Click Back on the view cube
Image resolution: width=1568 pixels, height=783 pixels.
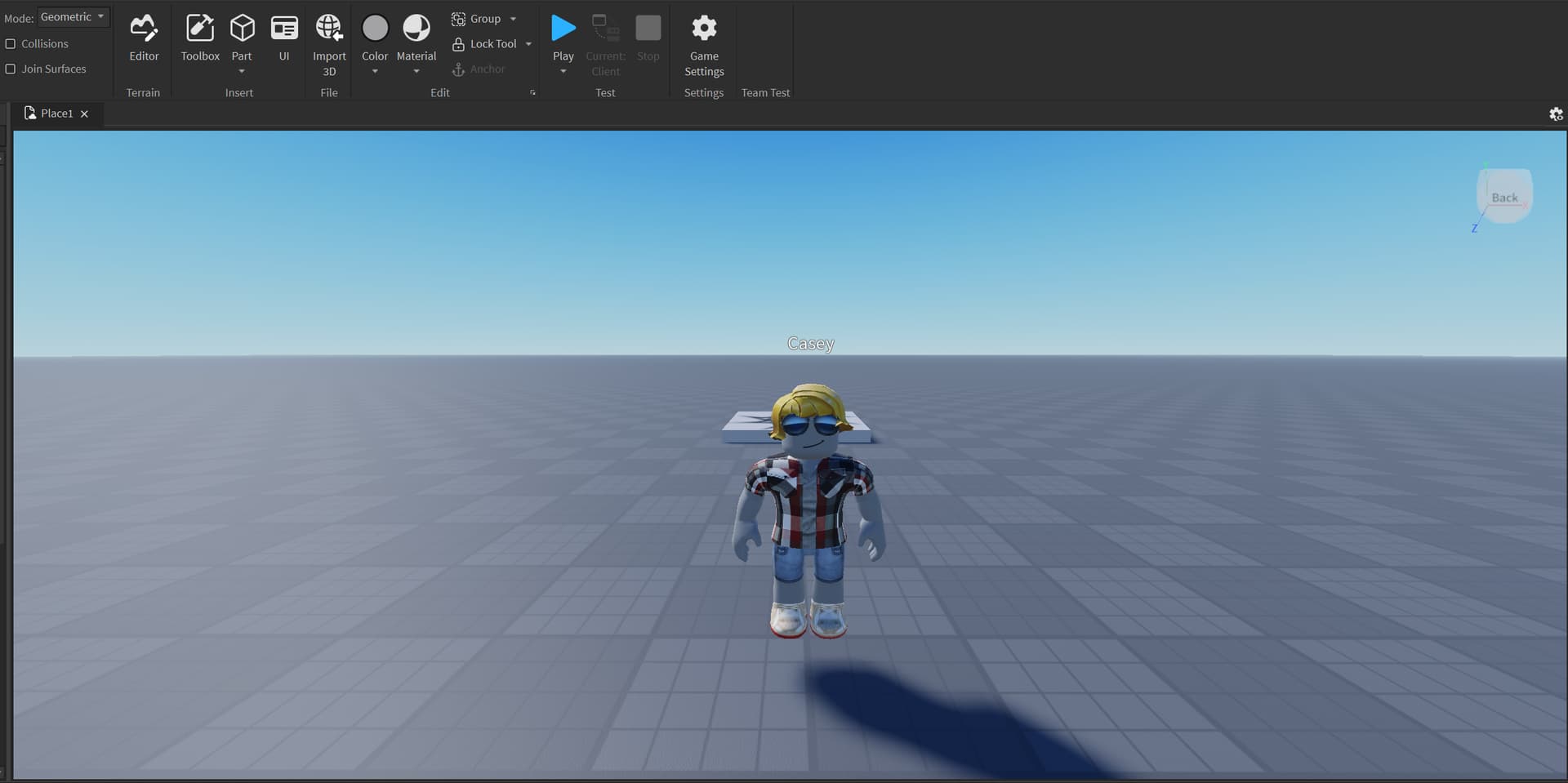pyautogui.click(x=1505, y=196)
